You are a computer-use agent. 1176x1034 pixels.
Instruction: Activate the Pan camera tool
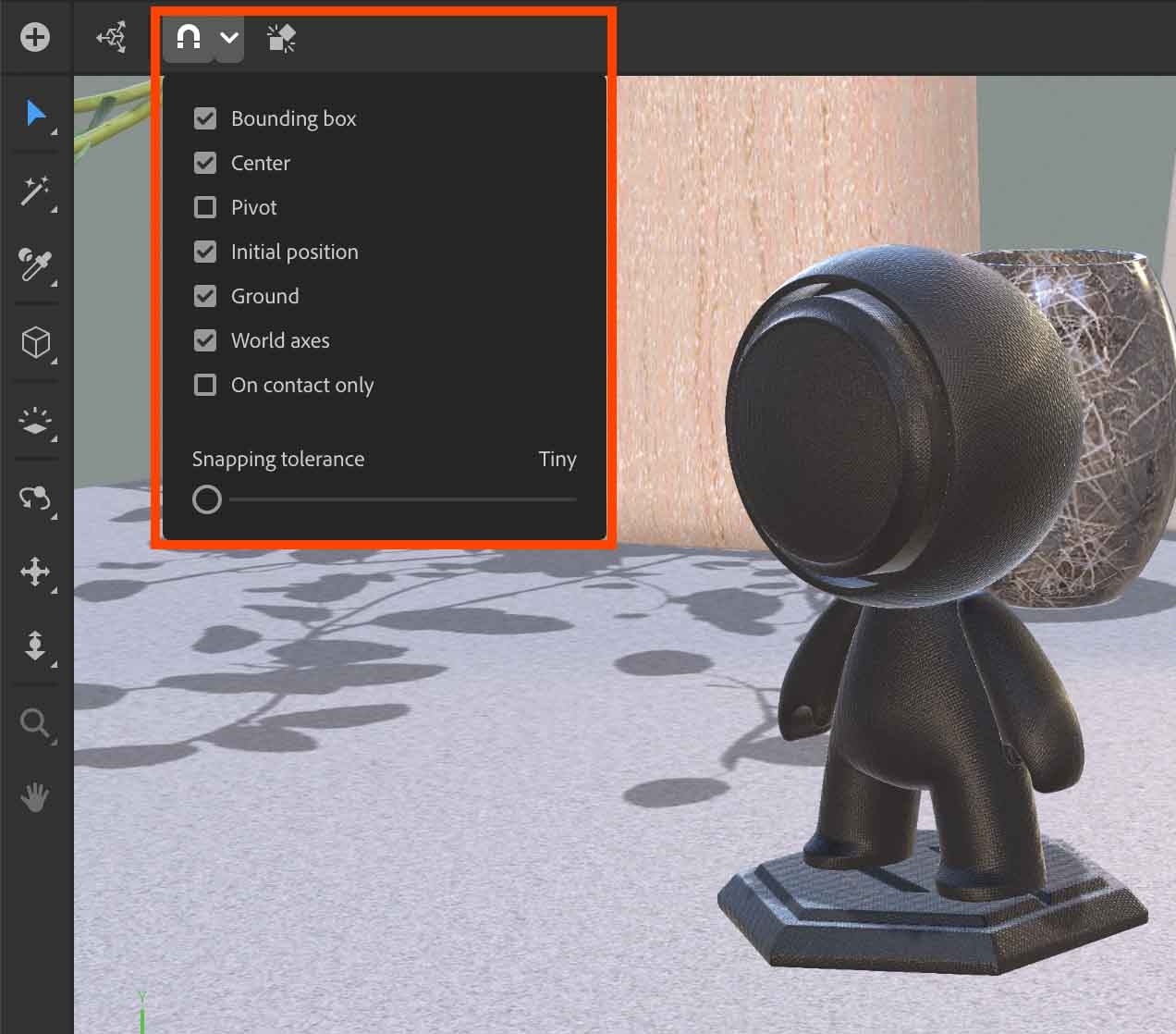[35, 572]
